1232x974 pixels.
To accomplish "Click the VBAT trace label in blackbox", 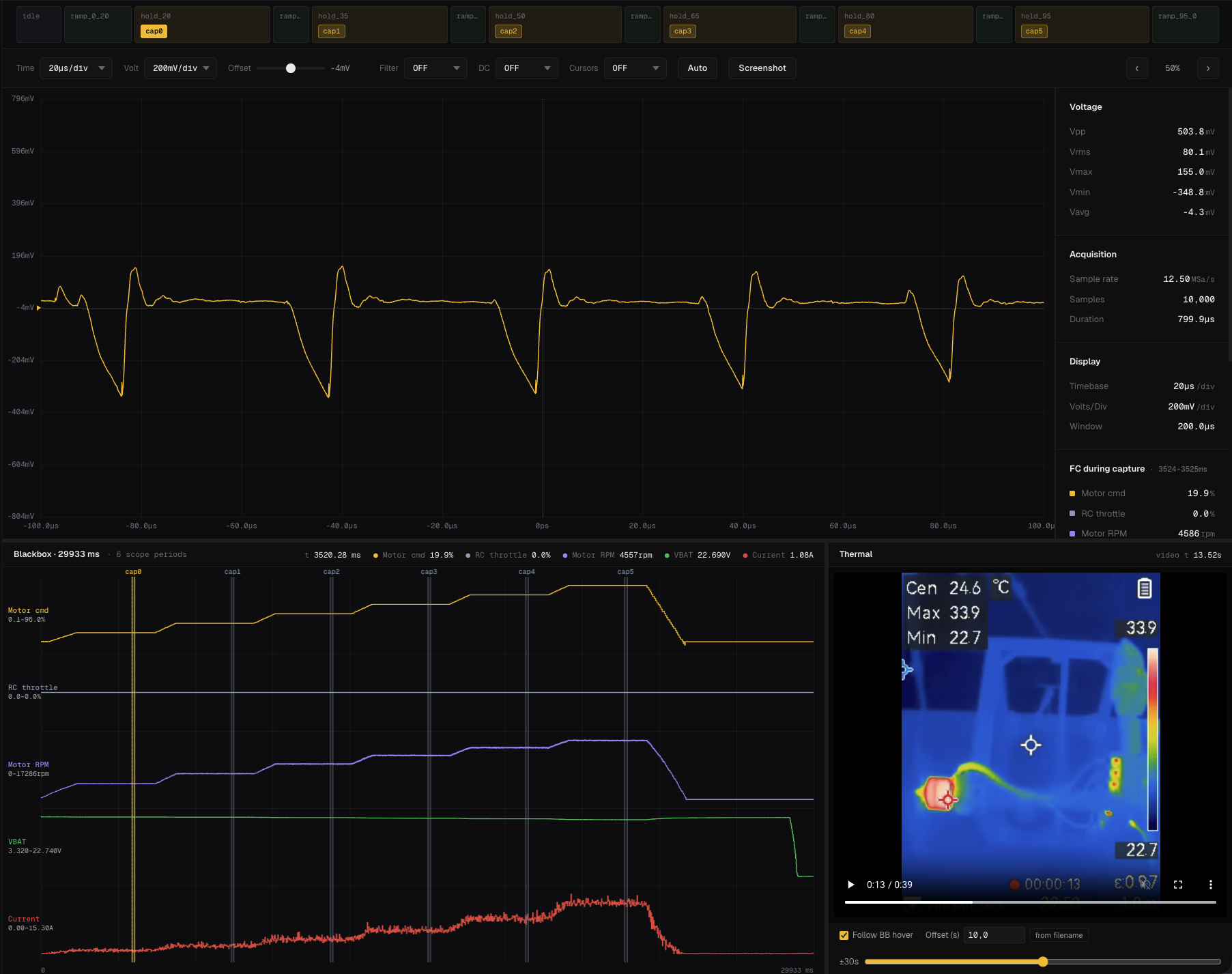I will [17, 842].
